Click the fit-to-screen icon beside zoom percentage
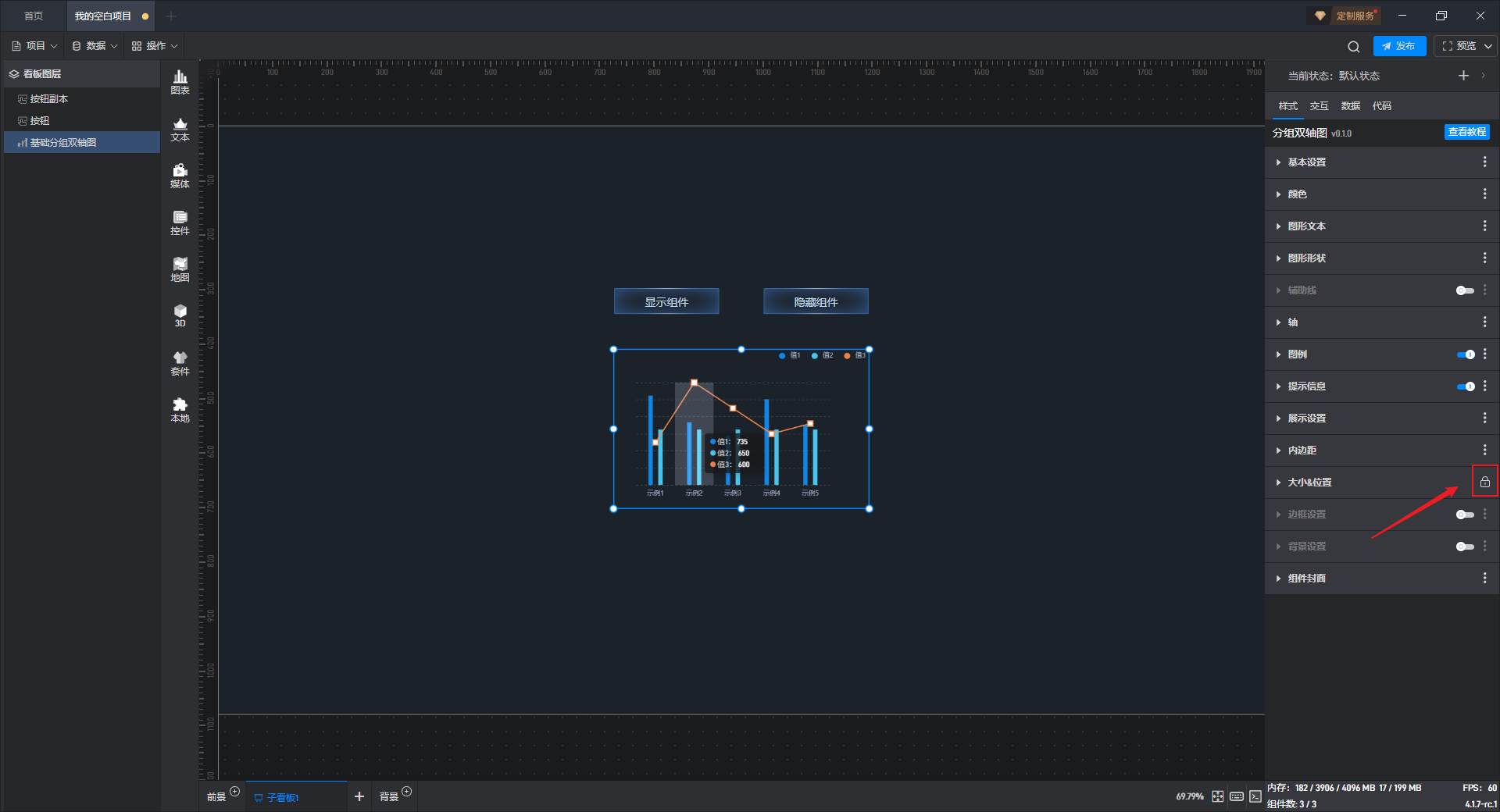The height and width of the screenshot is (812, 1500). tap(1218, 796)
